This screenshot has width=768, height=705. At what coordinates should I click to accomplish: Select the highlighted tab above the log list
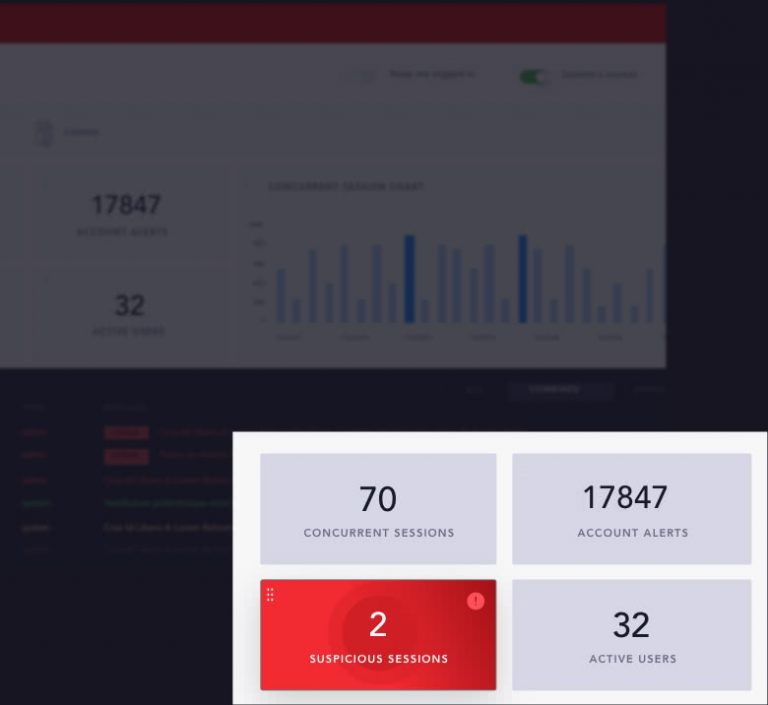(x=559, y=390)
